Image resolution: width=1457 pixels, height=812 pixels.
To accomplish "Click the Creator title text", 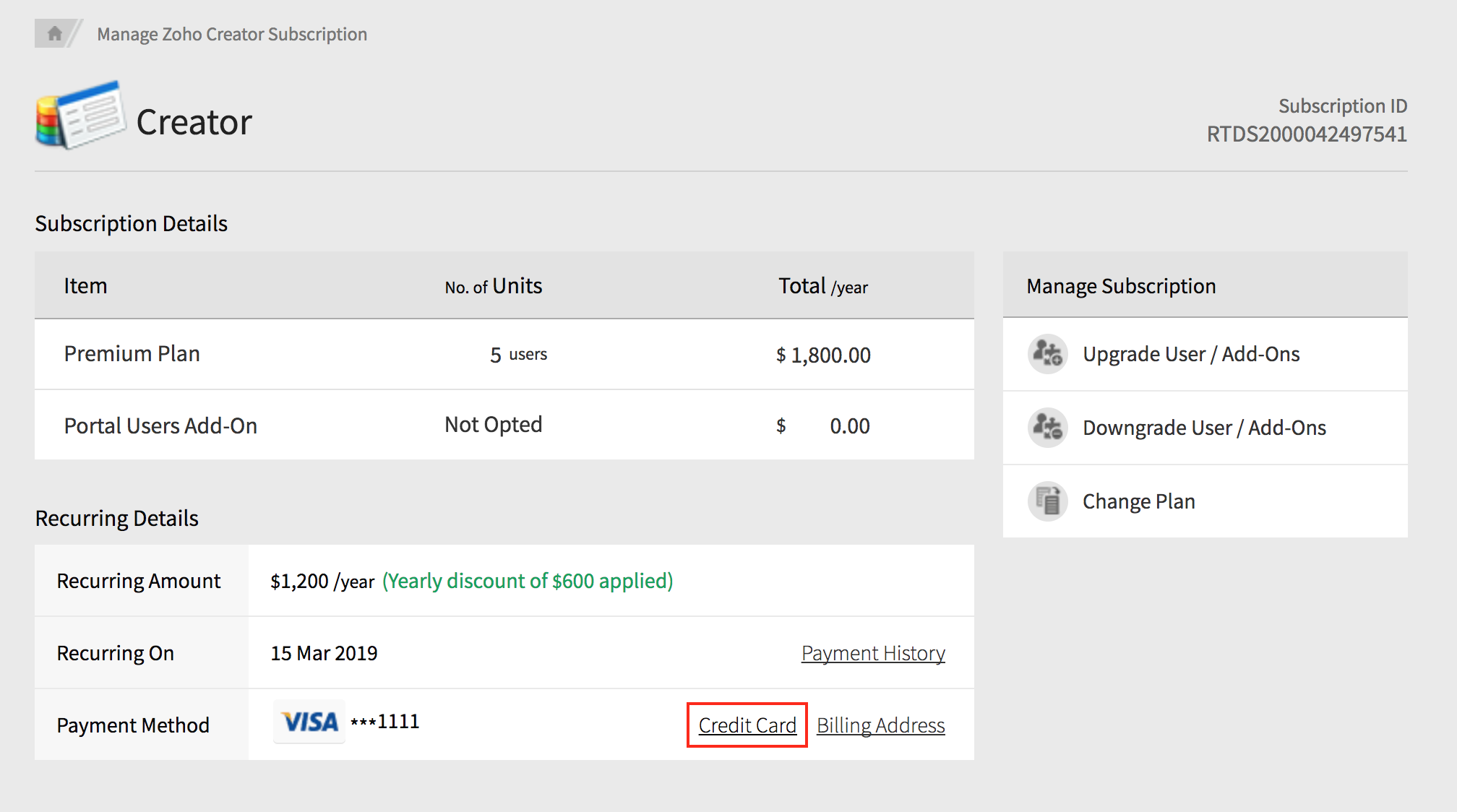I will pos(194,121).
